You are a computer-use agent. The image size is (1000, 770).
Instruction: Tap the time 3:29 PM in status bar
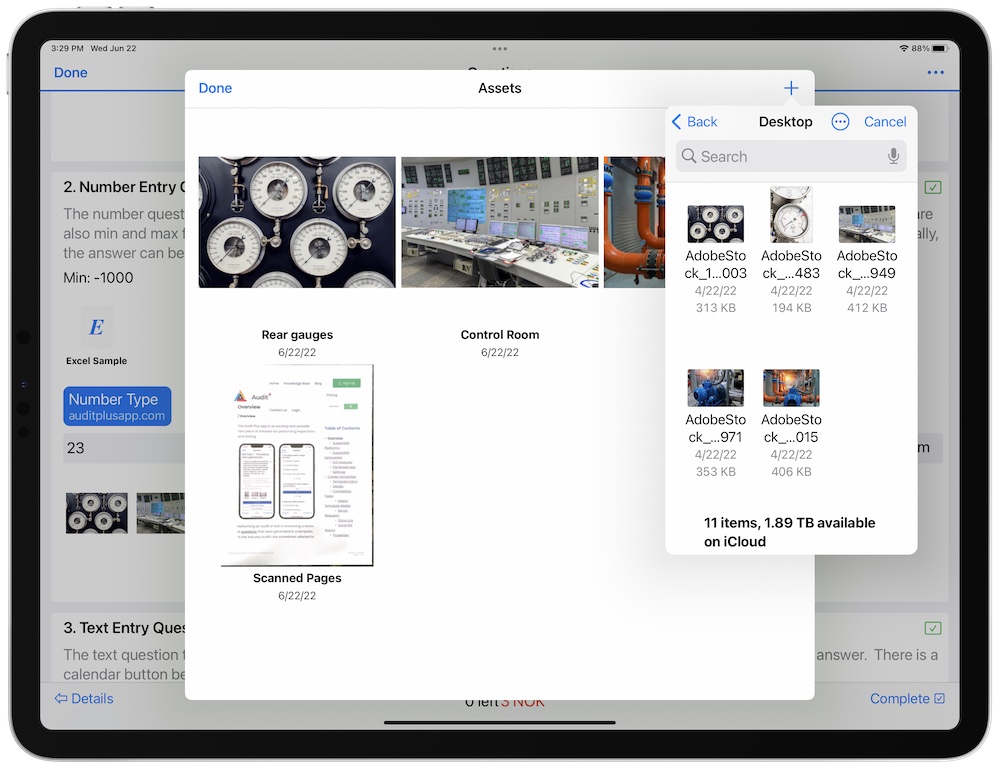coord(67,48)
